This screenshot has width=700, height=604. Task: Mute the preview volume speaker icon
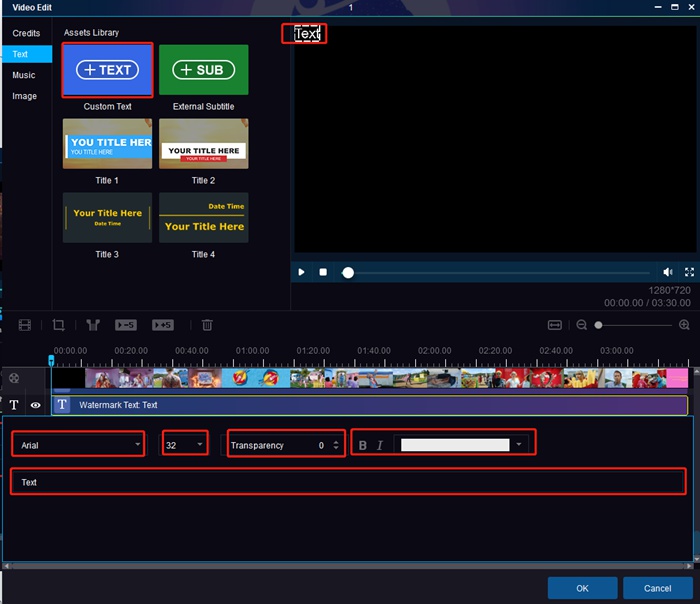point(668,272)
